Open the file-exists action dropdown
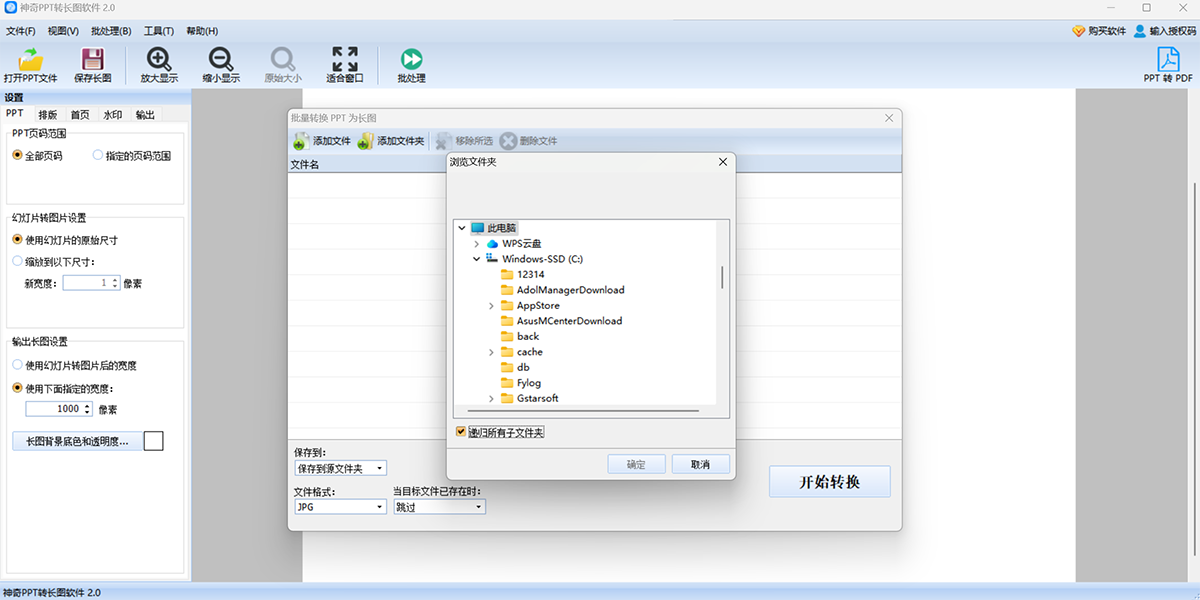The width and height of the screenshot is (1200, 600). click(439, 507)
